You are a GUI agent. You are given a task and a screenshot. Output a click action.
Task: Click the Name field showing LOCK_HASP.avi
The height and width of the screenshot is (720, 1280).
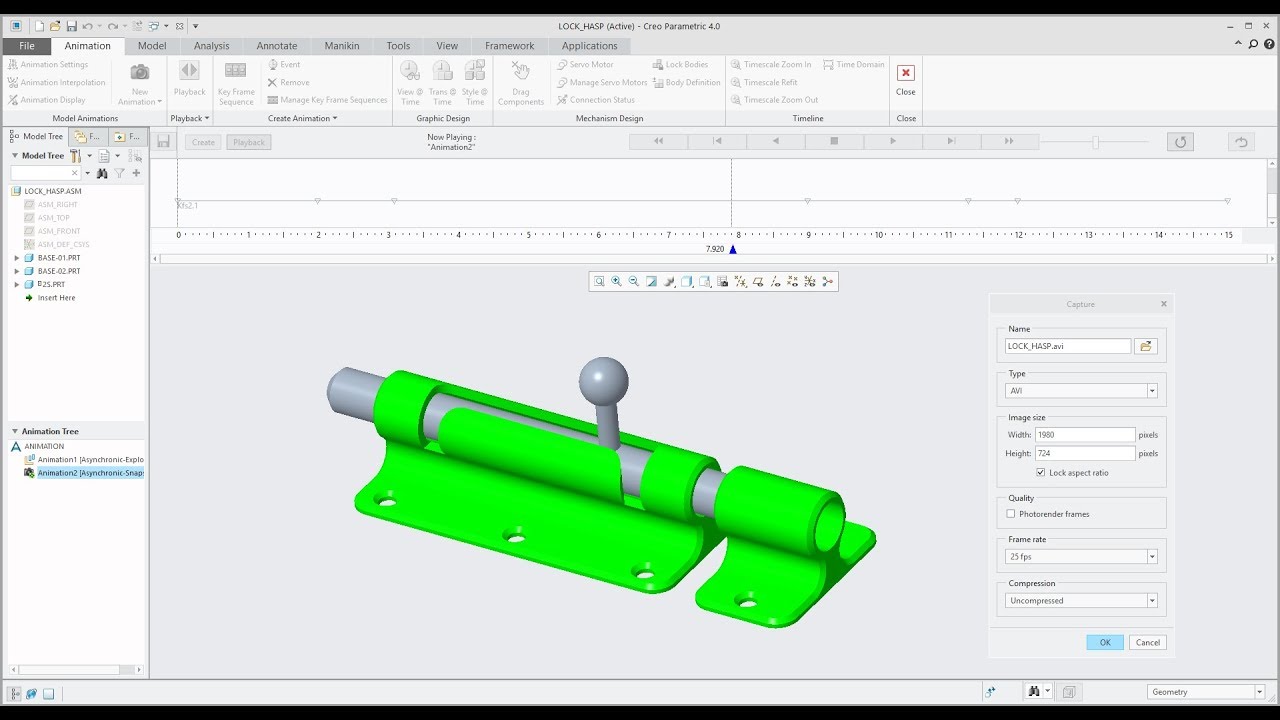pos(1068,346)
